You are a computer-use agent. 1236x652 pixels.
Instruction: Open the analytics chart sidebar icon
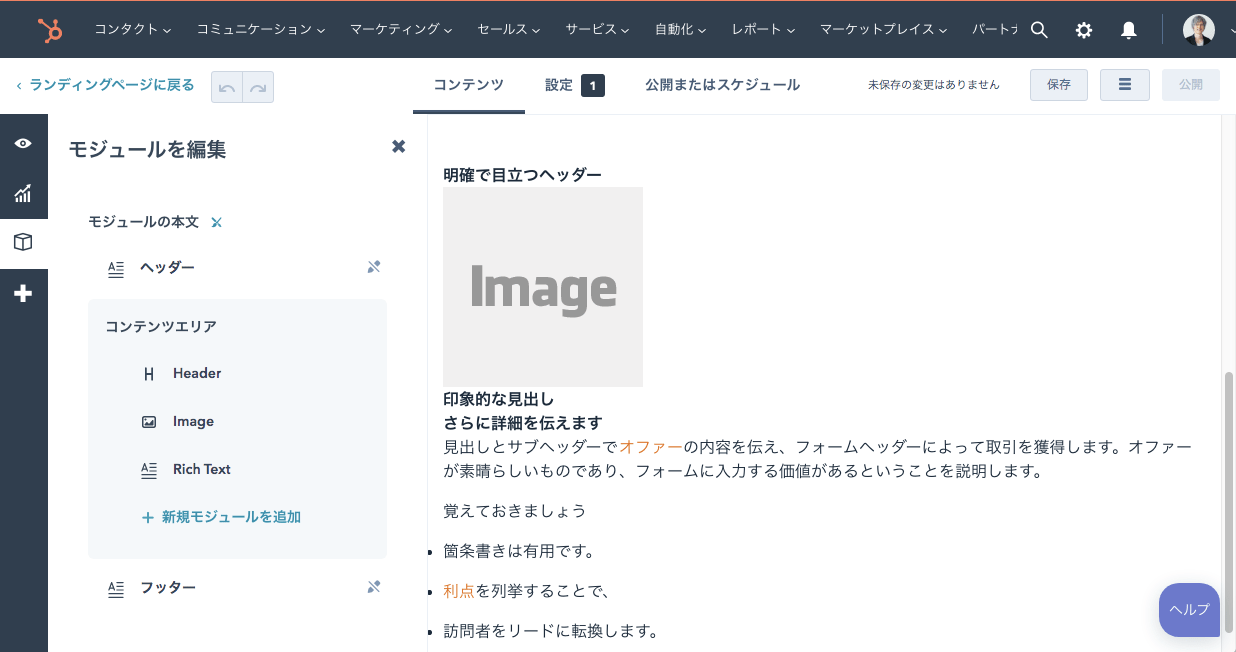pos(23,193)
